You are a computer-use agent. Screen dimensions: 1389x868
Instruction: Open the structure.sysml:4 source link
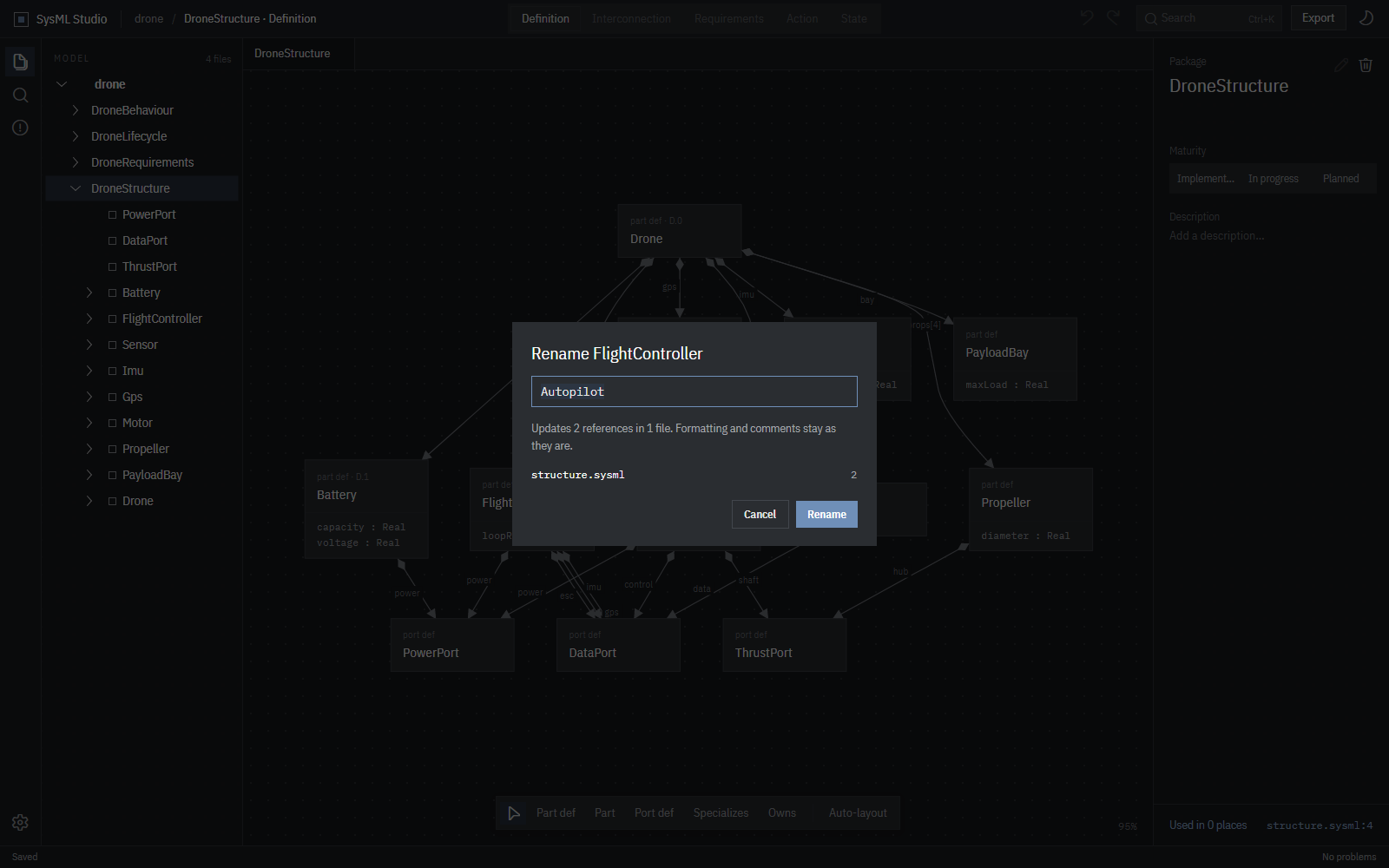pos(1320,825)
